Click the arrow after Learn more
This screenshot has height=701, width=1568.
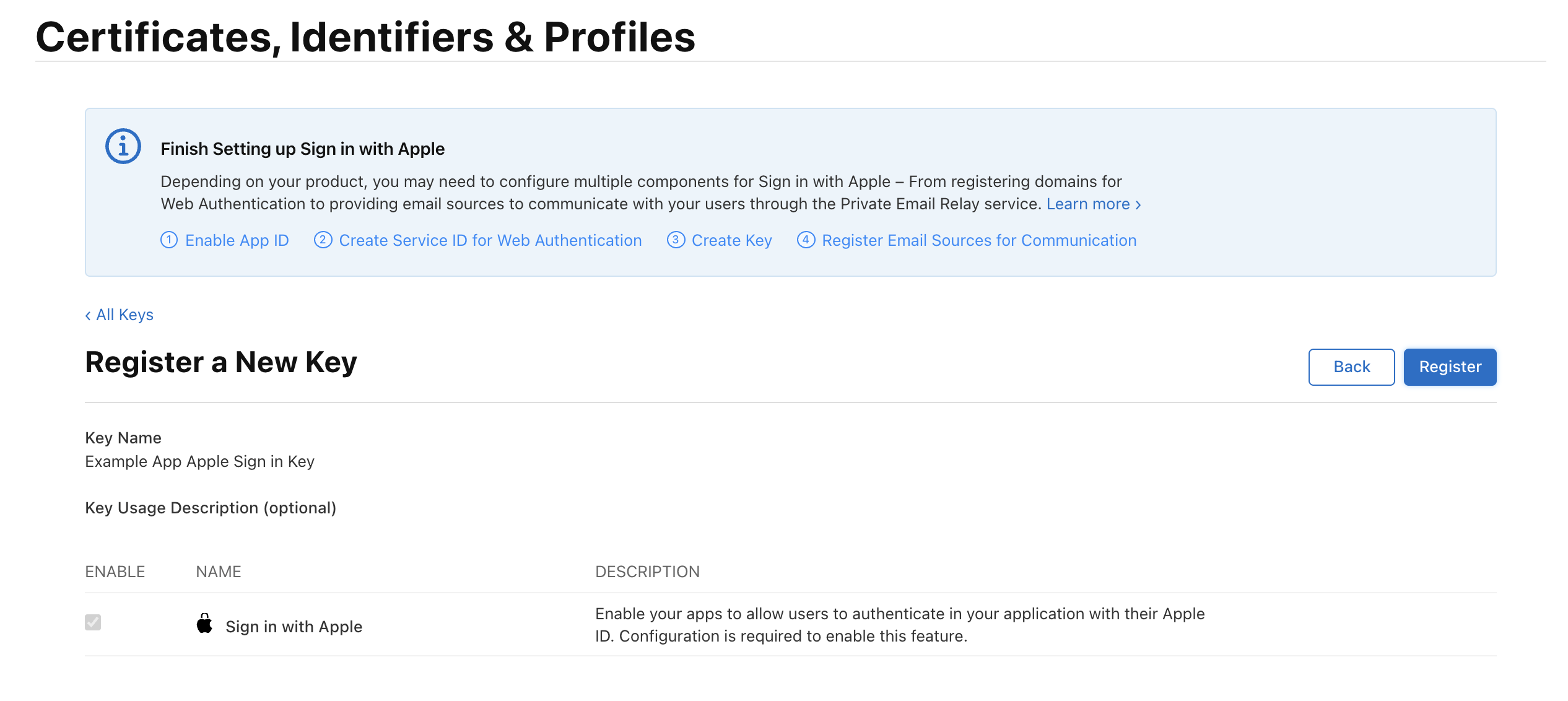(x=1138, y=204)
